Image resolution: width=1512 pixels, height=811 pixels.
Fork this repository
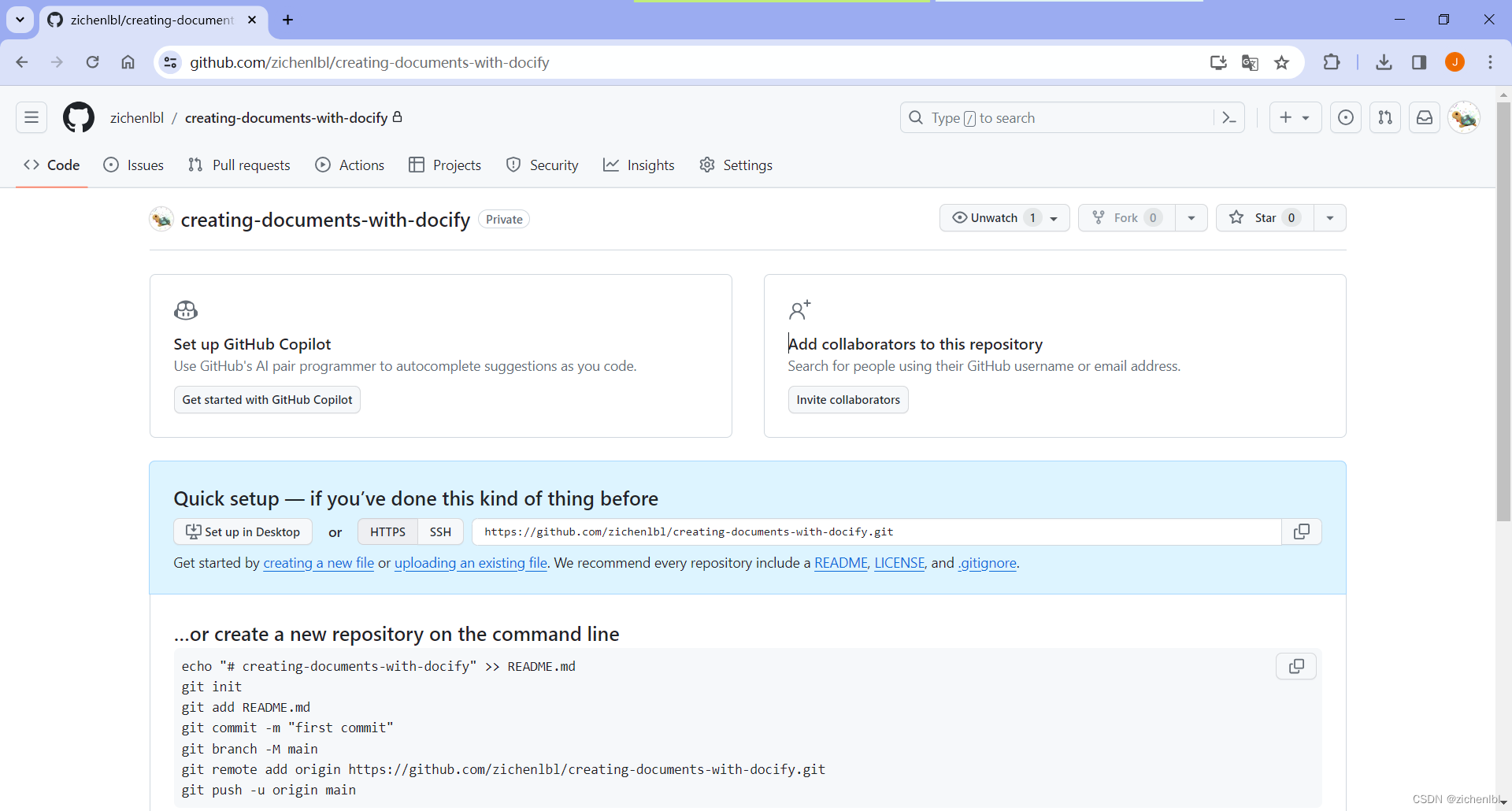[x=1127, y=218]
